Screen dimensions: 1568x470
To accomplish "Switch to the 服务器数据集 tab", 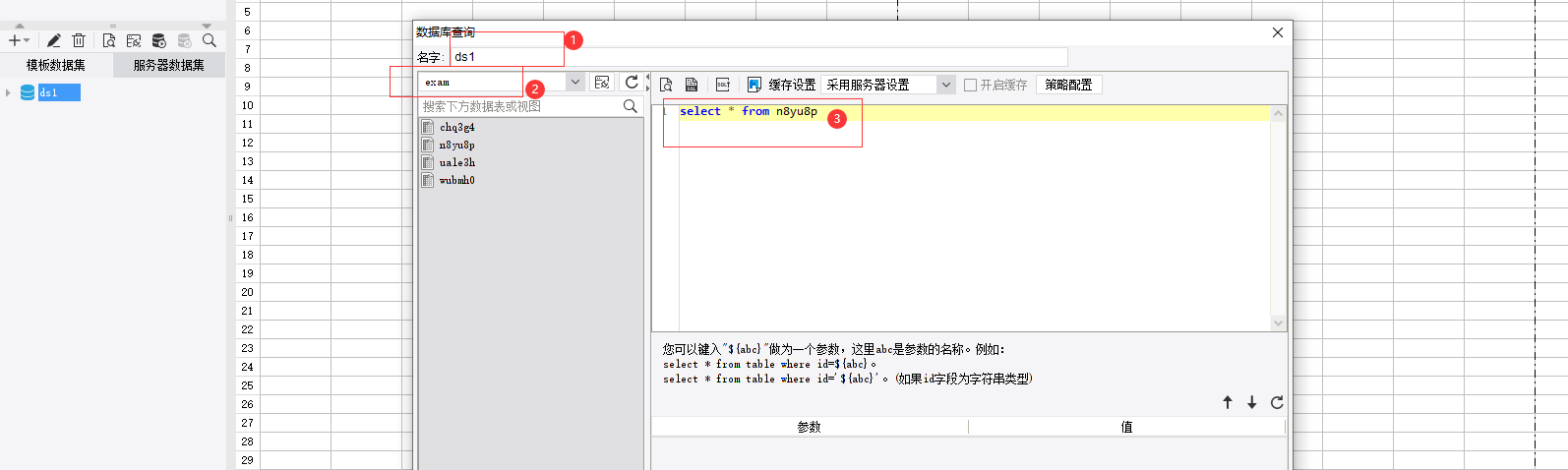I will [169, 65].
